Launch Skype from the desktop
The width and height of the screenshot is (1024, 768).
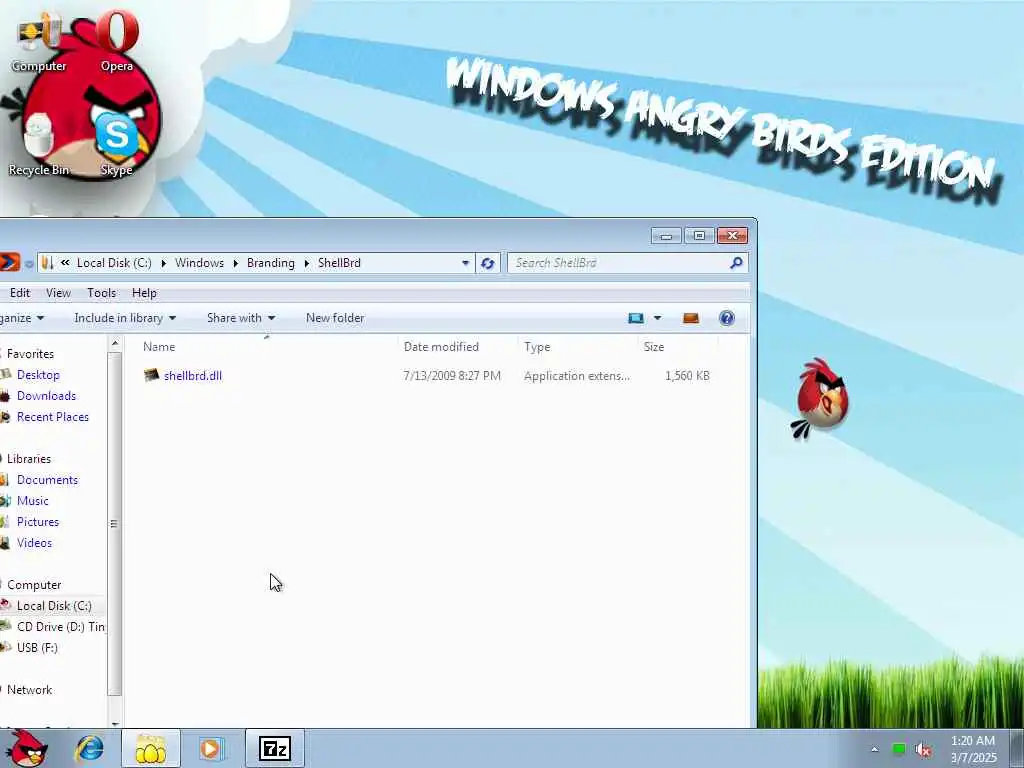(117, 144)
